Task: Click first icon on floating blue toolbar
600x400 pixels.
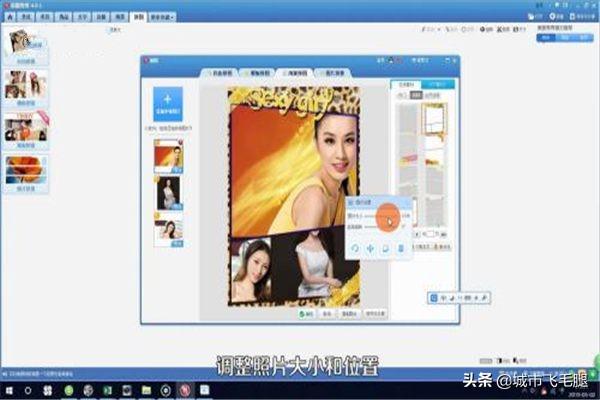Action: (x=435, y=297)
